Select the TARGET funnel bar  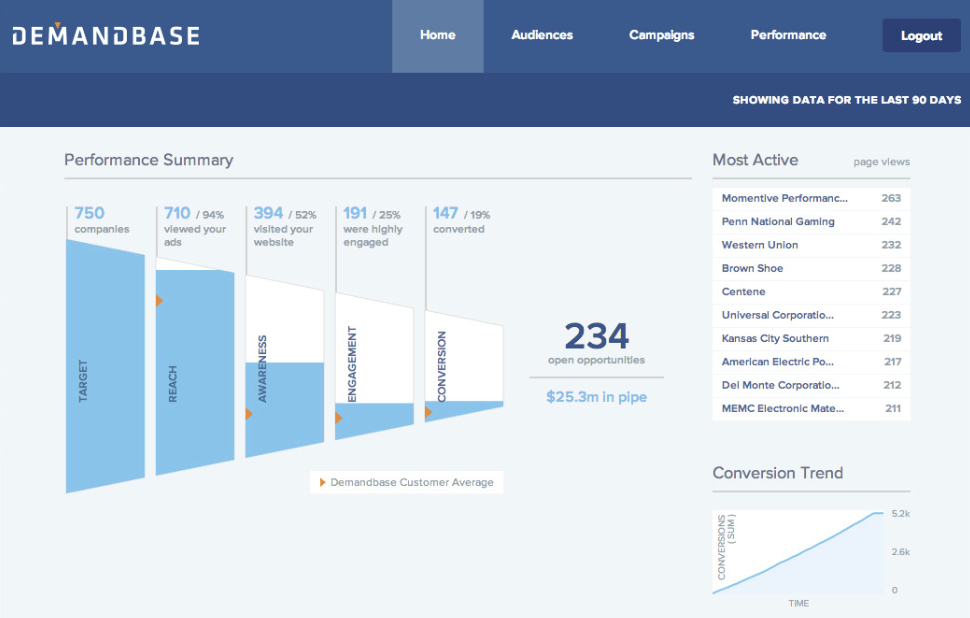click(x=105, y=366)
